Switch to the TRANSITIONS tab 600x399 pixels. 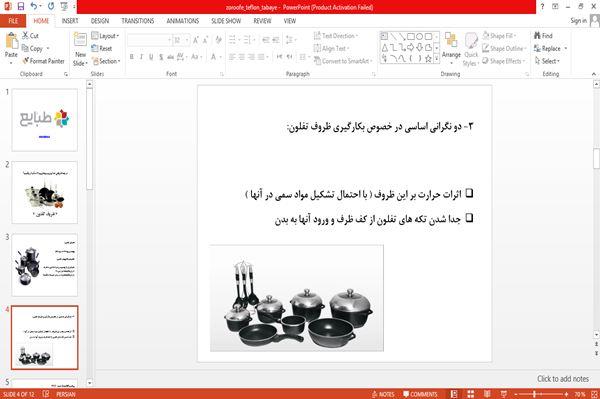pos(138,21)
